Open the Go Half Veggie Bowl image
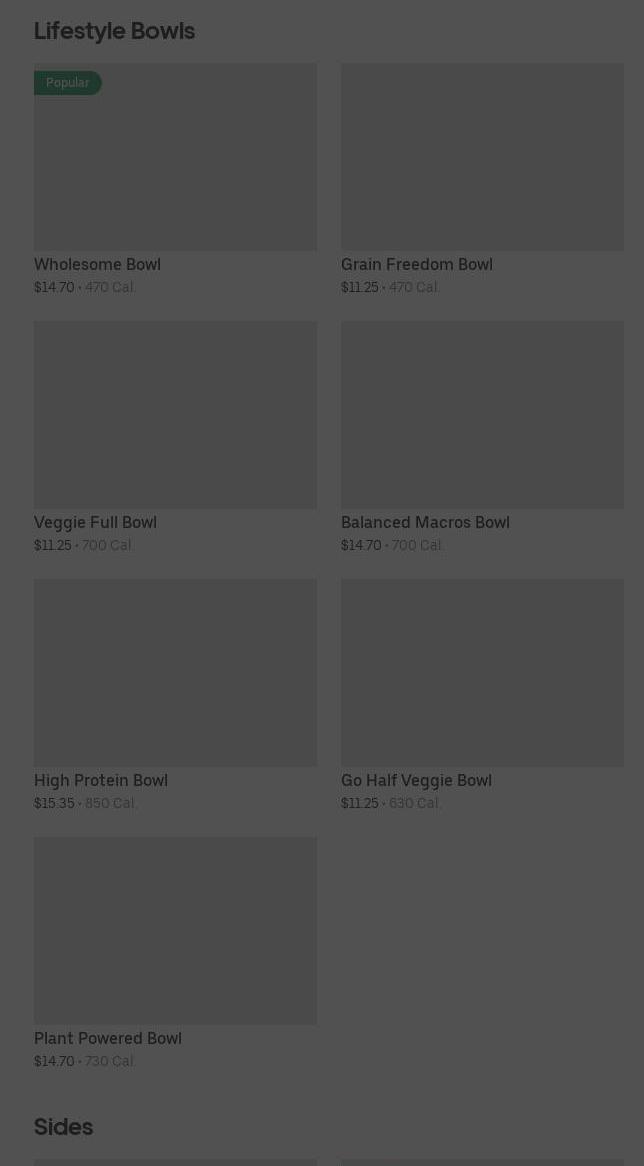Viewport: 644px width, 1166px height. tap(483, 673)
